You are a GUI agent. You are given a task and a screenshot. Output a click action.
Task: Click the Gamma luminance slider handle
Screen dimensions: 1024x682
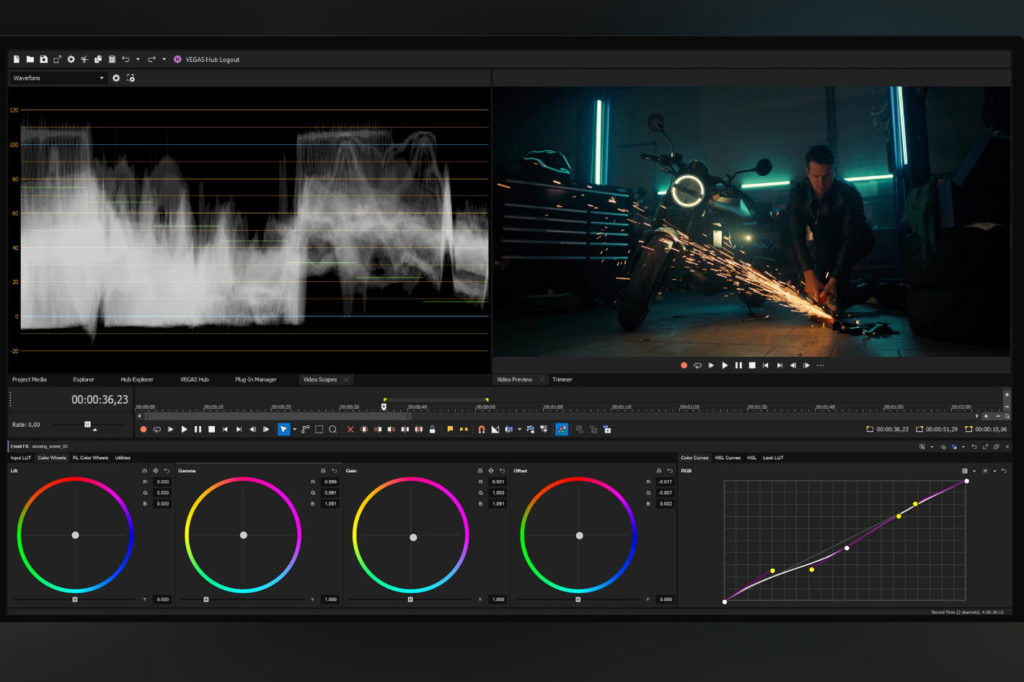coord(206,599)
